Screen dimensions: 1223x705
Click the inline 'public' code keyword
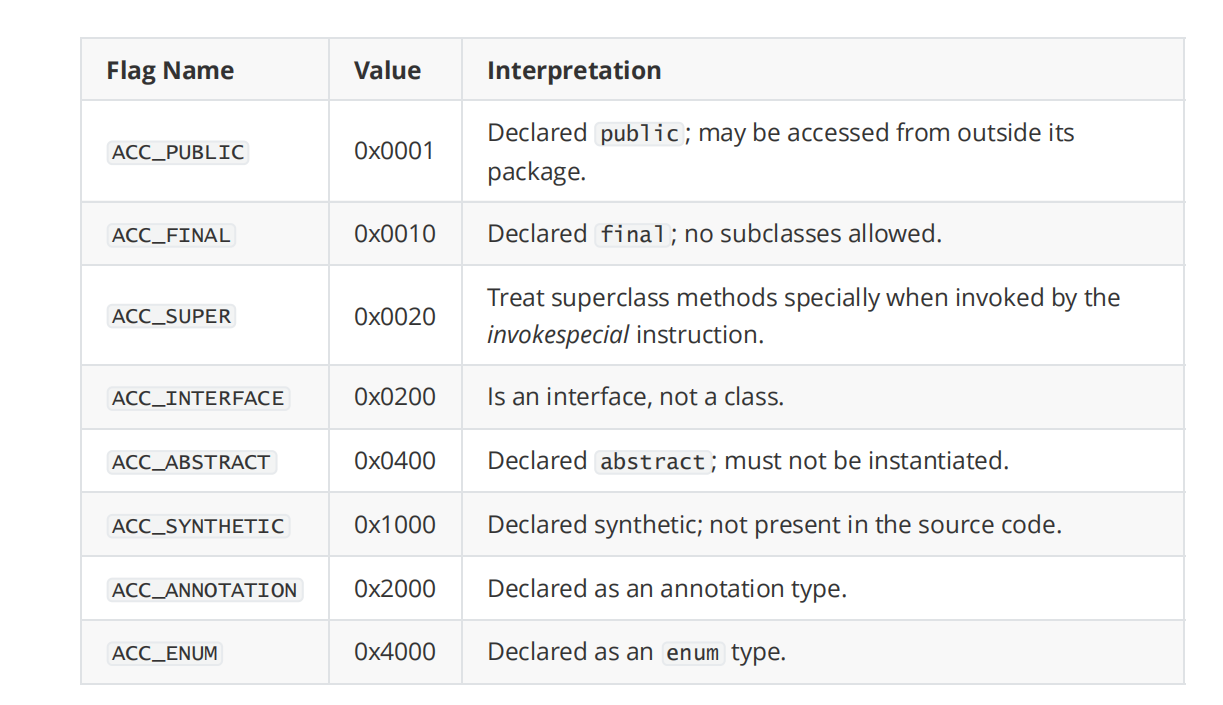[x=639, y=134]
